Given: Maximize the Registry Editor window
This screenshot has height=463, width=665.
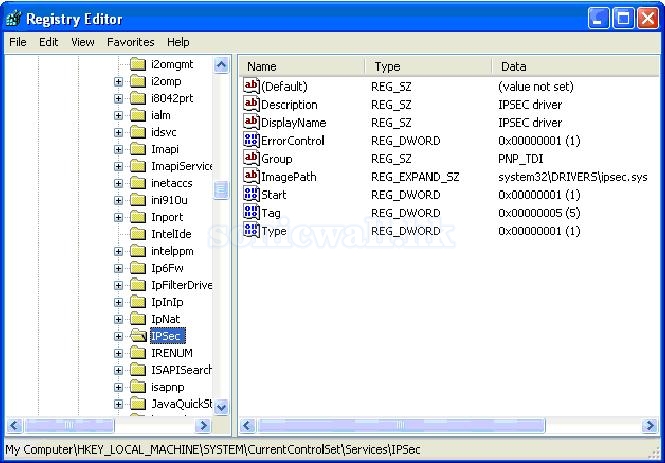Looking at the screenshot, I should coord(623,19).
